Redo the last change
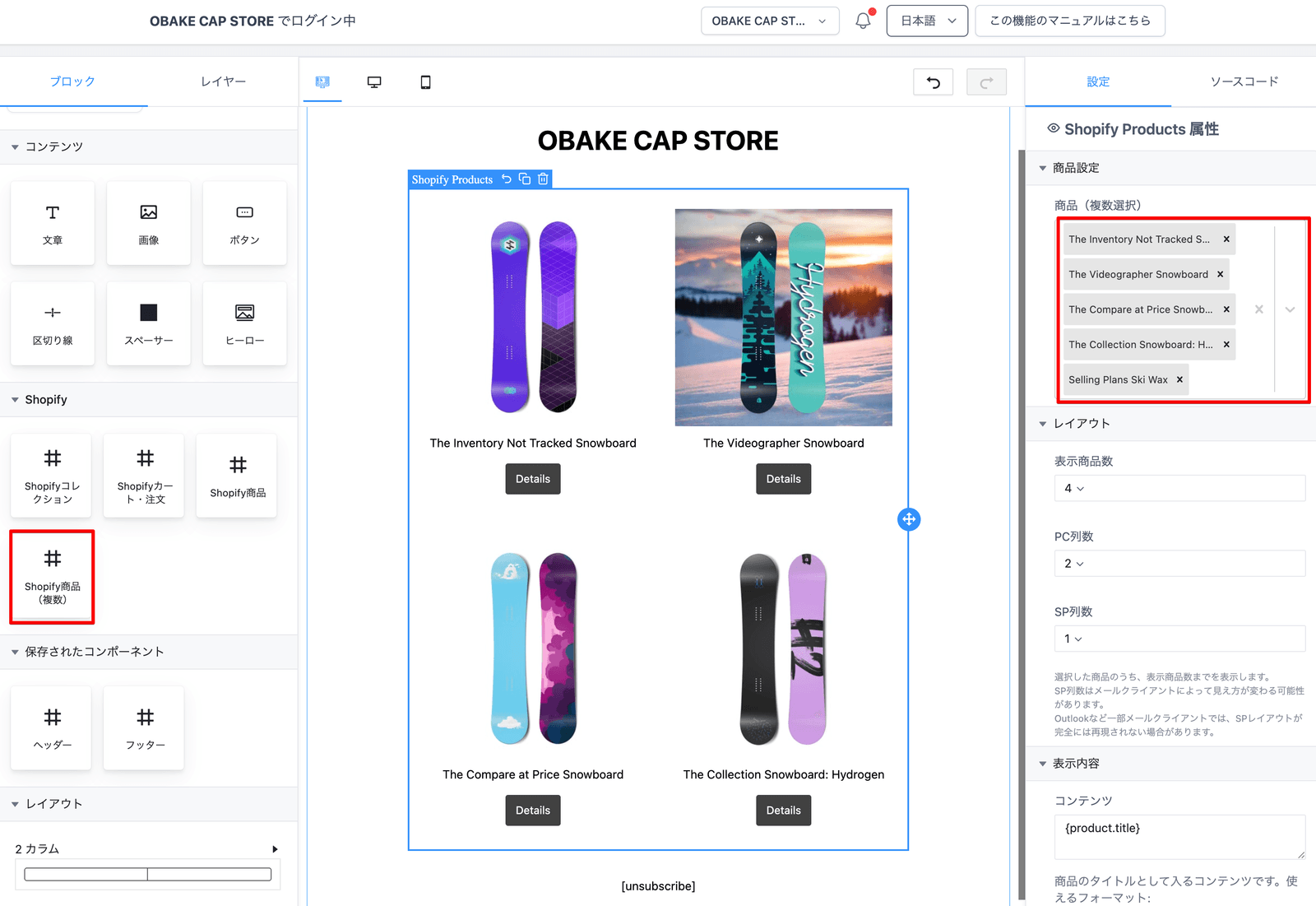This screenshot has width=1316, height=906. point(986,81)
